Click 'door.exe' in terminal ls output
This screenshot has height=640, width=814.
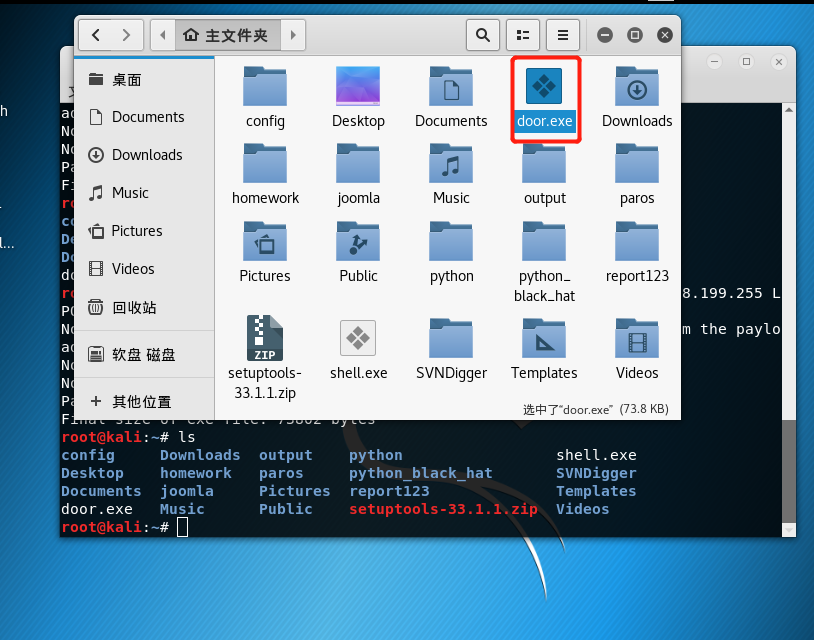(97, 509)
